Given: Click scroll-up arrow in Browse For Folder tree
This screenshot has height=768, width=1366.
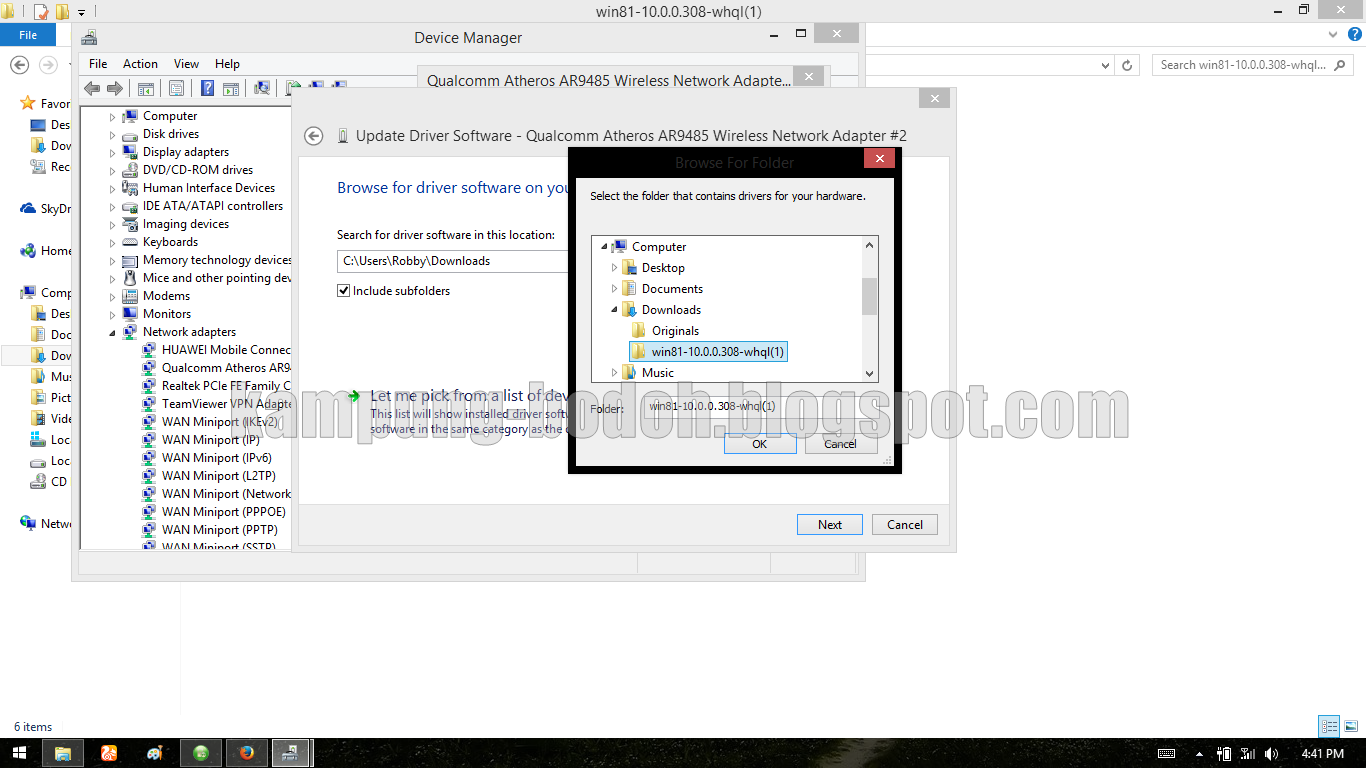Looking at the screenshot, I should [870, 245].
